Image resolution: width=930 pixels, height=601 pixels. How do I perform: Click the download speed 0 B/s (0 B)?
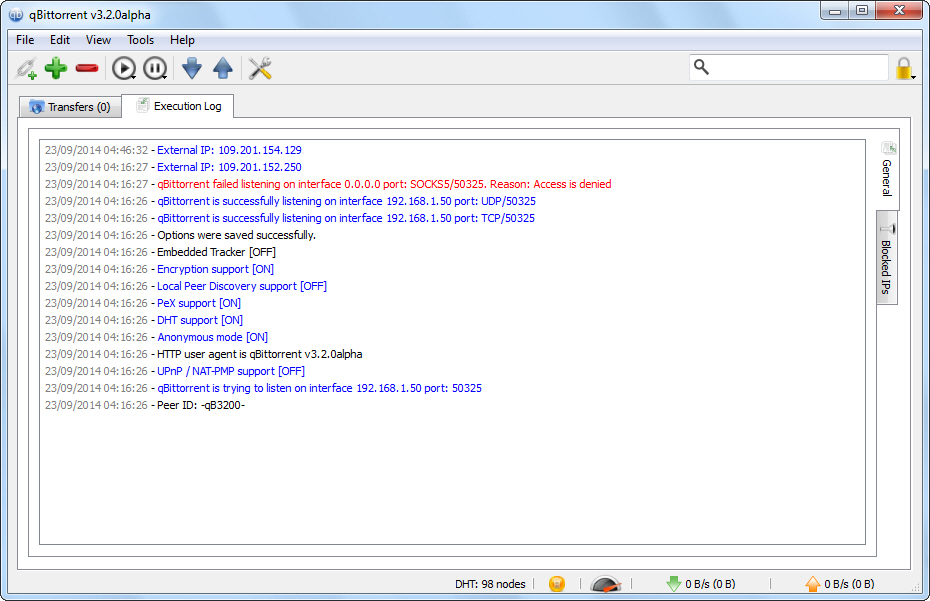click(710, 584)
